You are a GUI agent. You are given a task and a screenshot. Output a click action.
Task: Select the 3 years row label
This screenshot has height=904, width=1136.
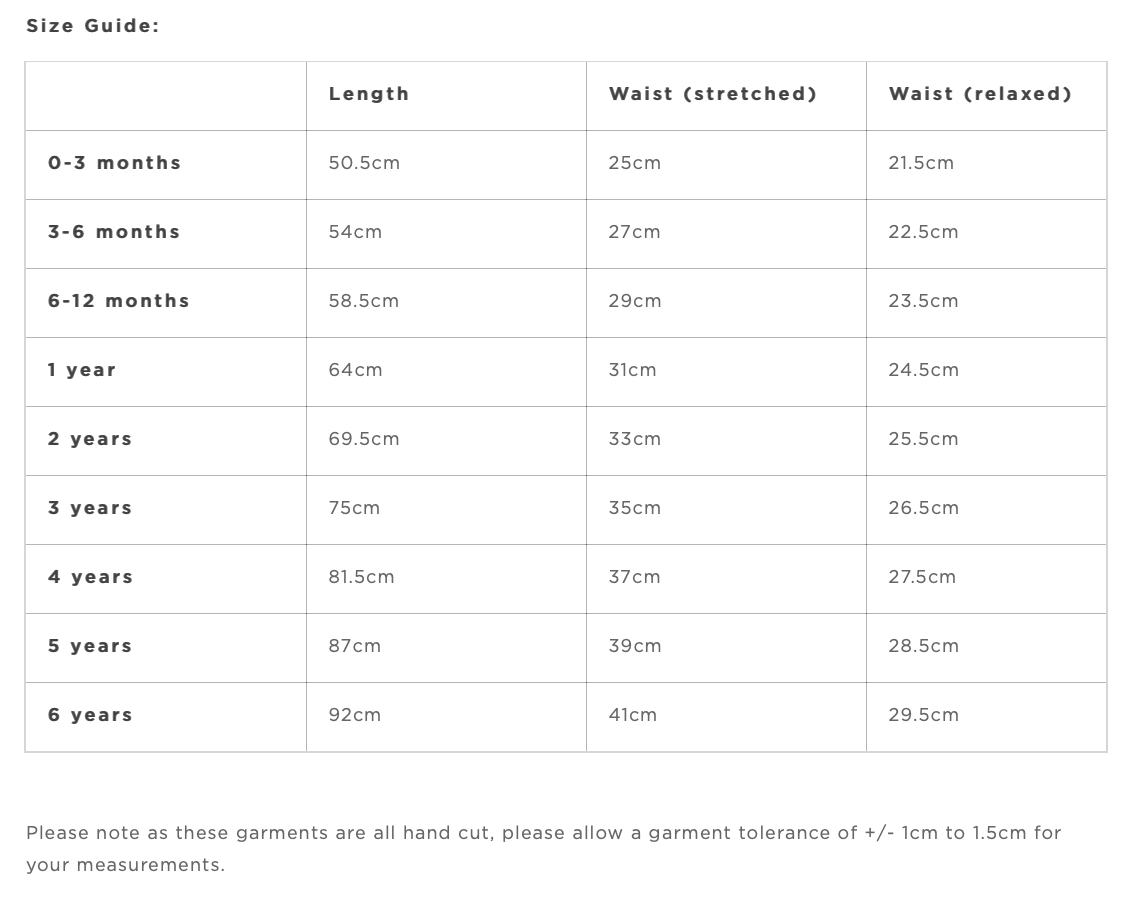point(90,508)
